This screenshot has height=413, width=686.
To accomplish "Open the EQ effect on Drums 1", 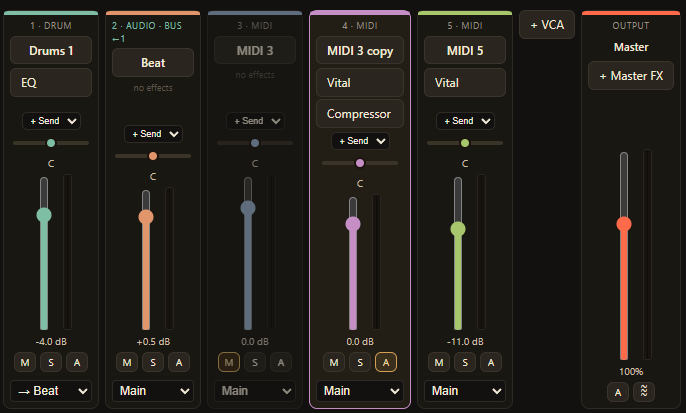I will 51,83.
